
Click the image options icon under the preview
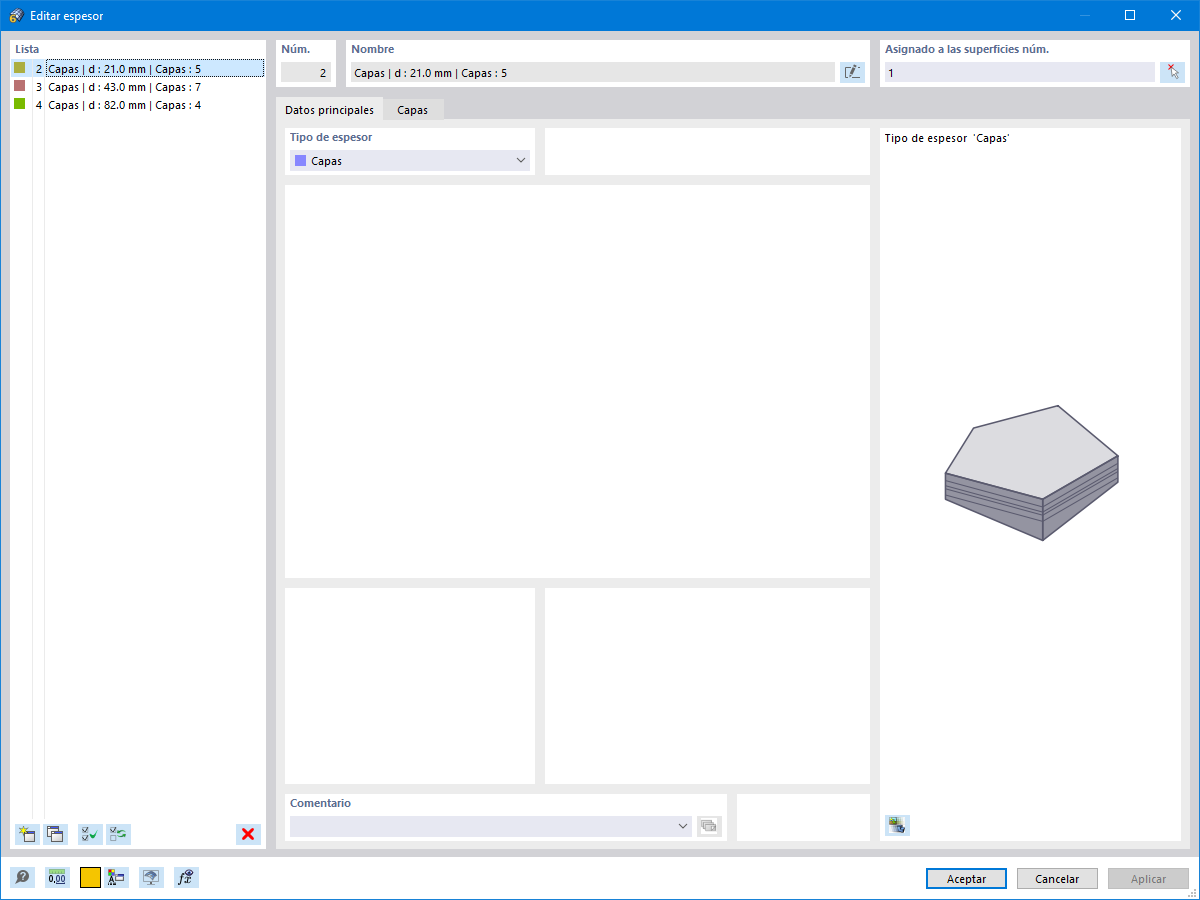point(897,825)
